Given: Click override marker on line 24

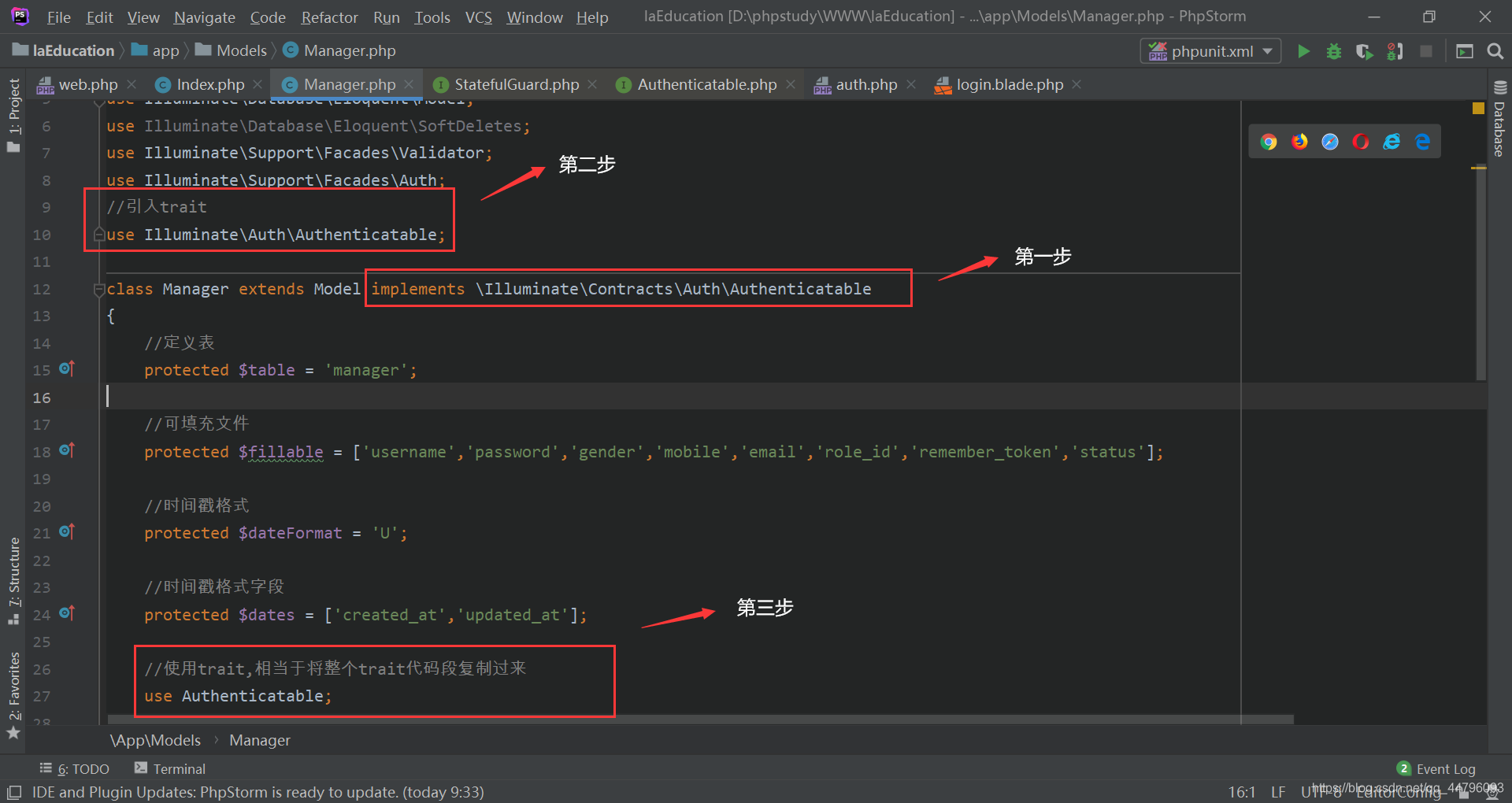Looking at the screenshot, I should pos(67,613).
